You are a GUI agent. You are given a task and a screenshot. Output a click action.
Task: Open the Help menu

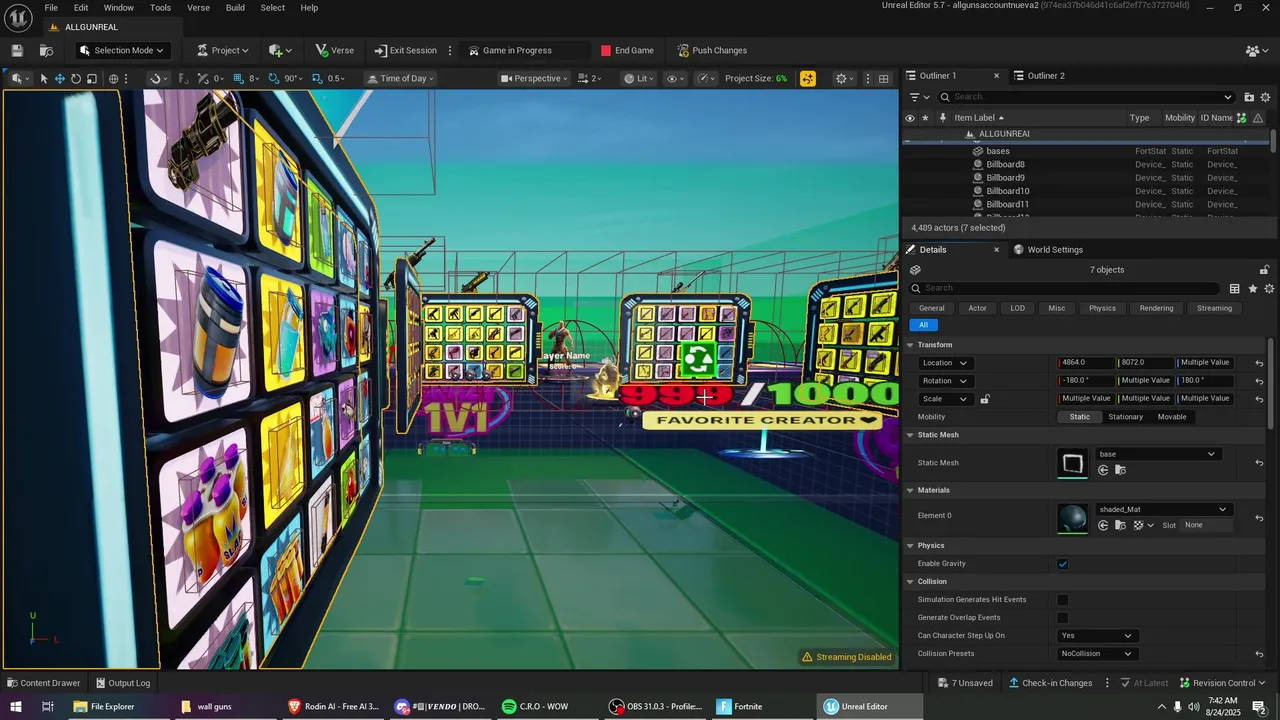[x=309, y=7]
